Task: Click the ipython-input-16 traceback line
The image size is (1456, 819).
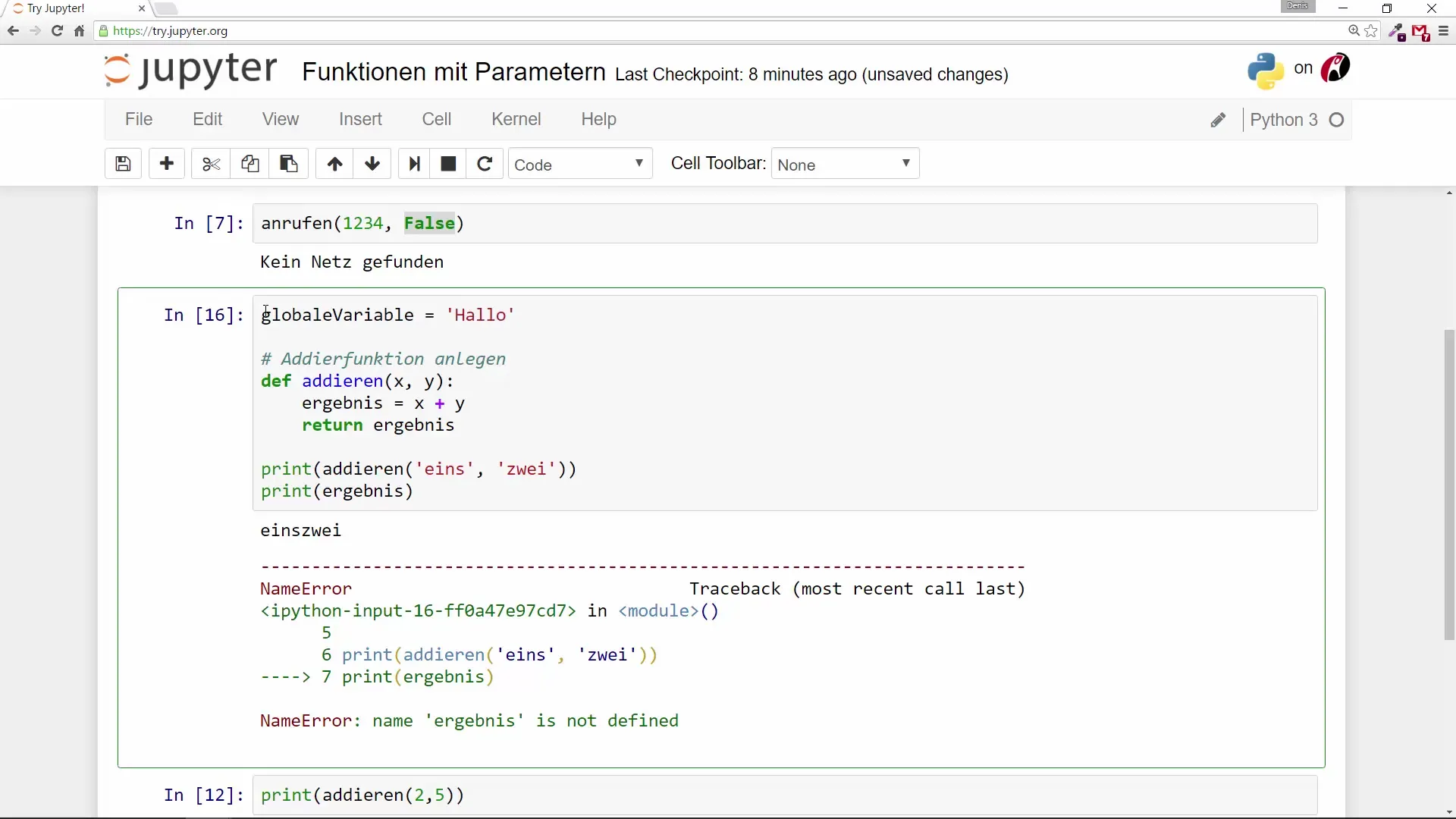Action: click(490, 611)
